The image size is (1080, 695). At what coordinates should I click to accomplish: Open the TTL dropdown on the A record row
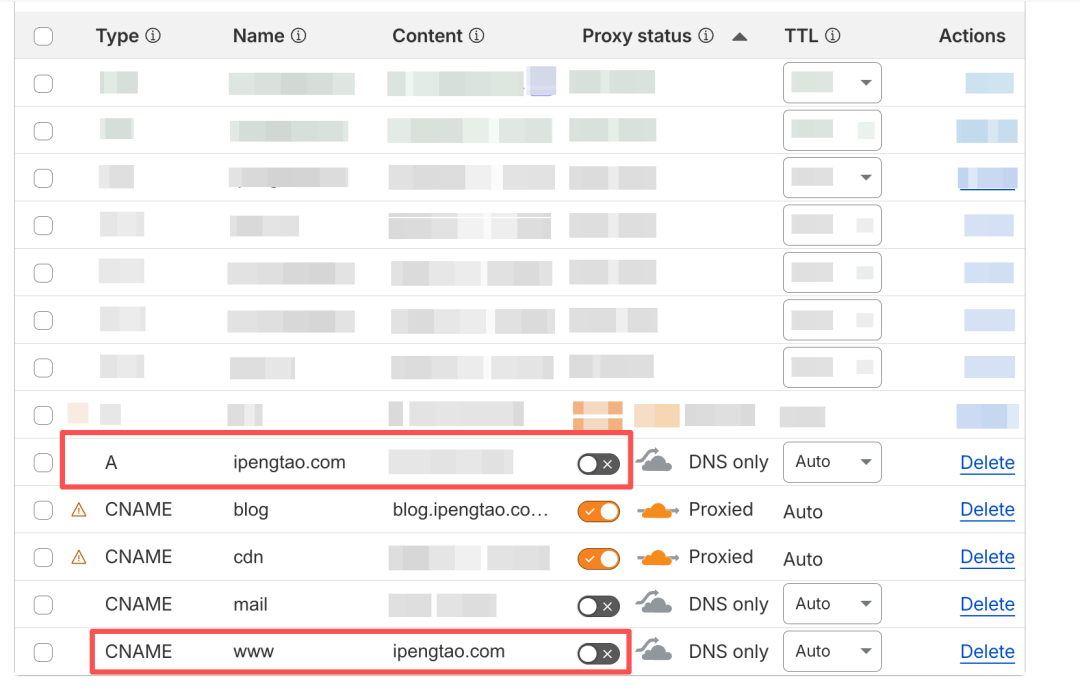click(832, 462)
